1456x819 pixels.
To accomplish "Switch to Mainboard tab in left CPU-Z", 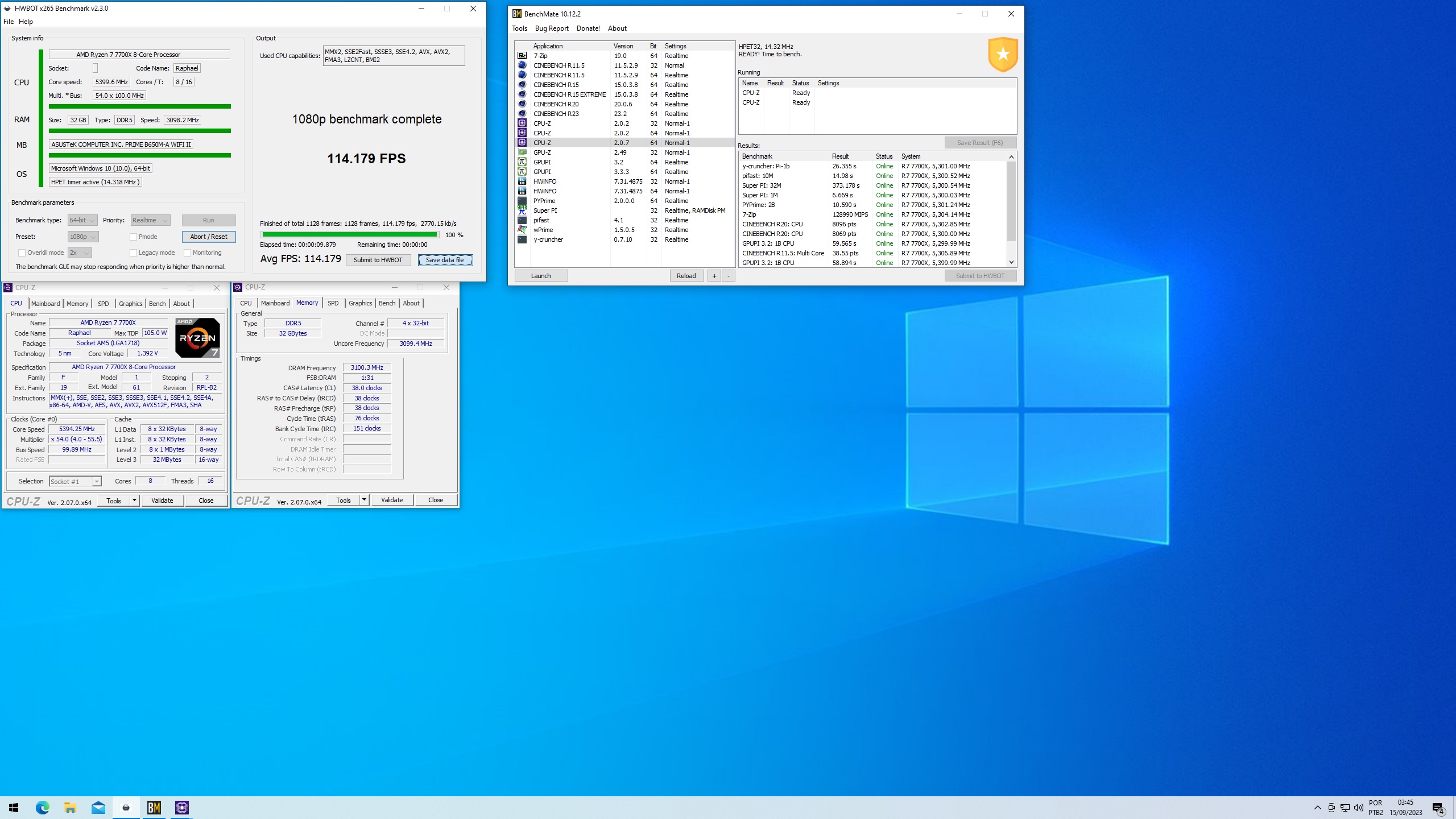I will (x=45, y=304).
